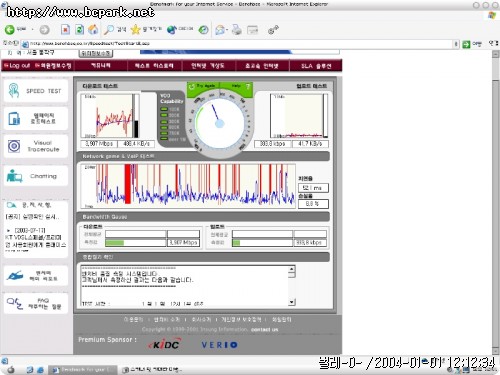Open the Mail icon dropdown arrow
Image resolution: width=500 pixels, height=375 pixels.
point(227,30)
